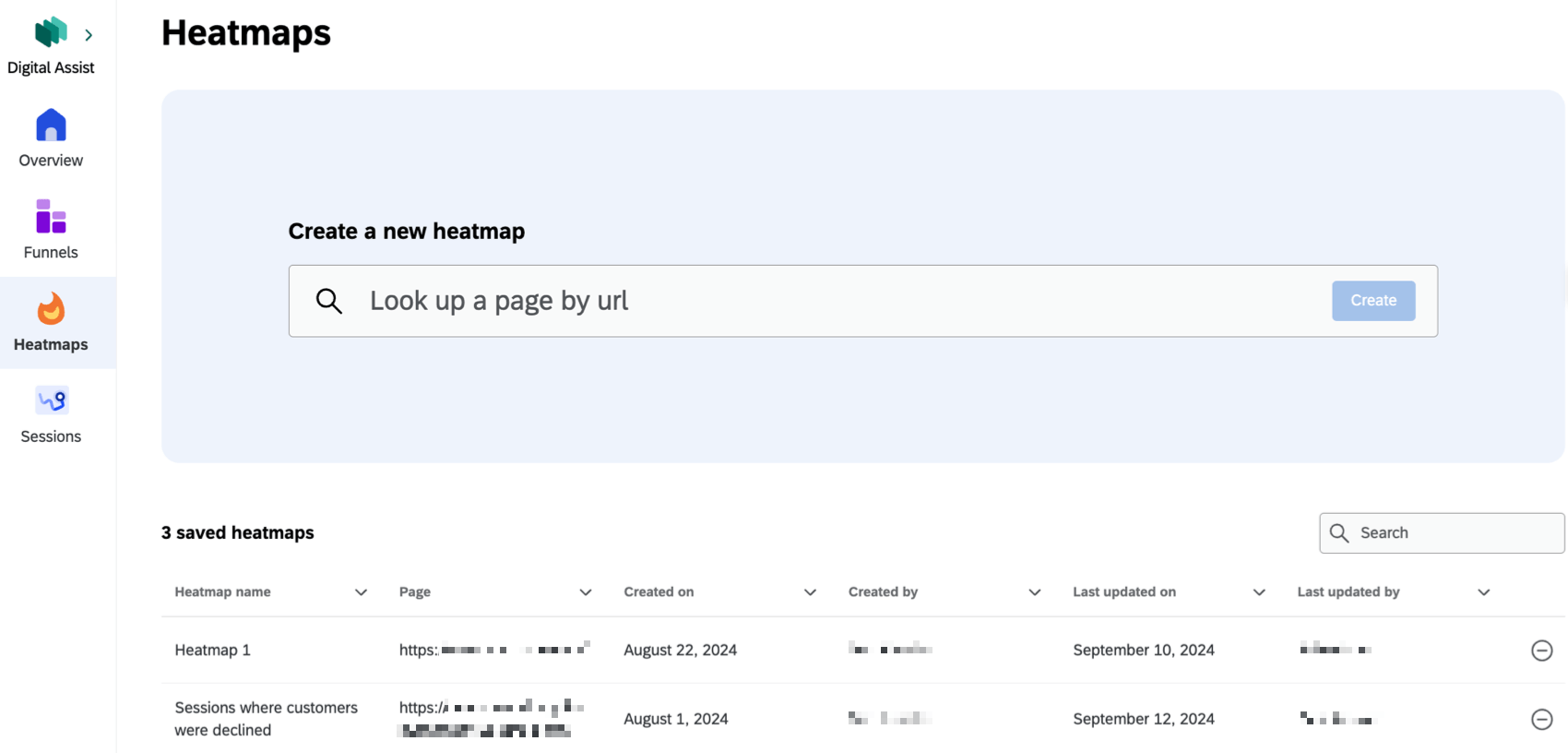Select the Heatmaps flame icon
The height and width of the screenshot is (753, 1568).
tap(51, 310)
